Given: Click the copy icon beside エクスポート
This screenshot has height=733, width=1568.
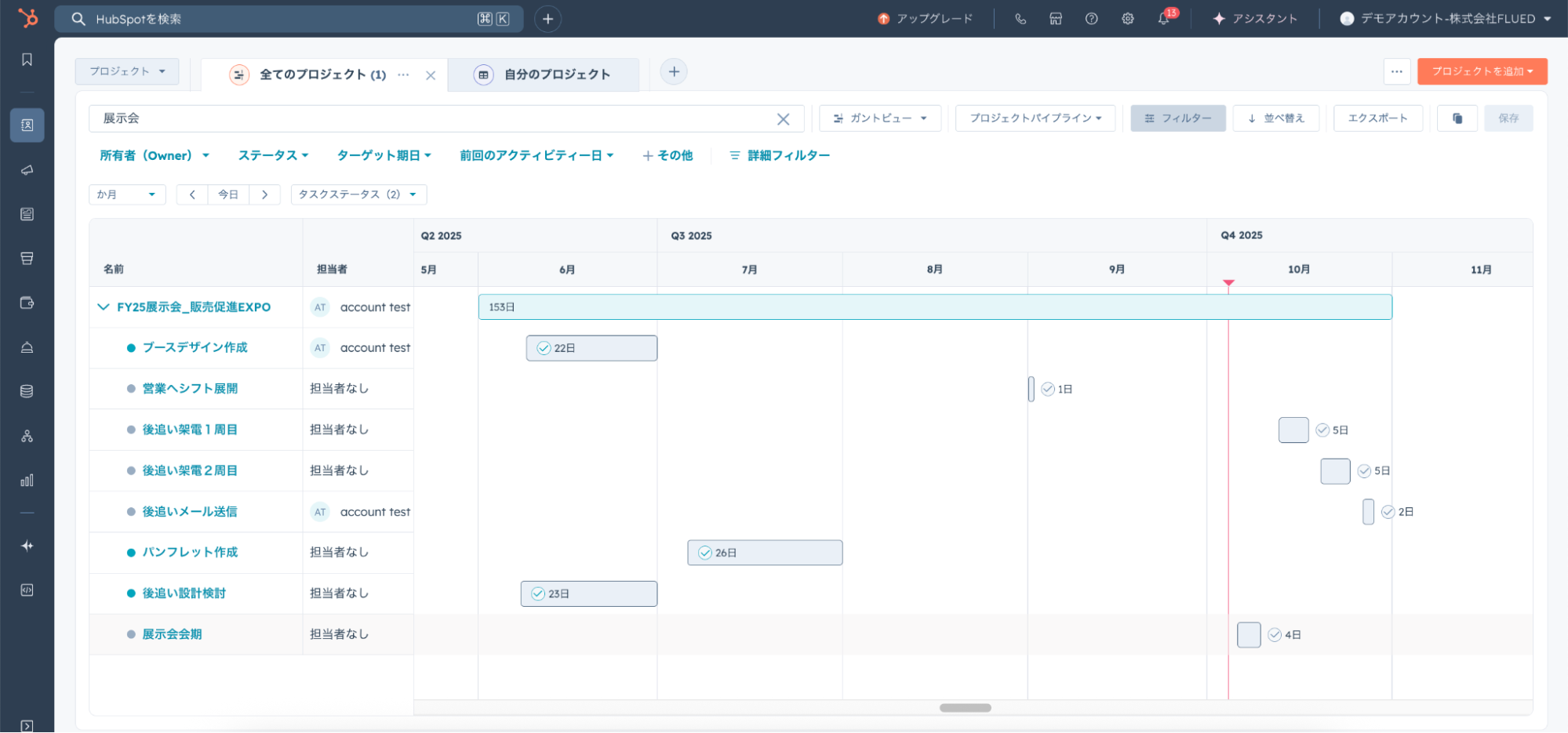Looking at the screenshot, I should click(1457, 118).
